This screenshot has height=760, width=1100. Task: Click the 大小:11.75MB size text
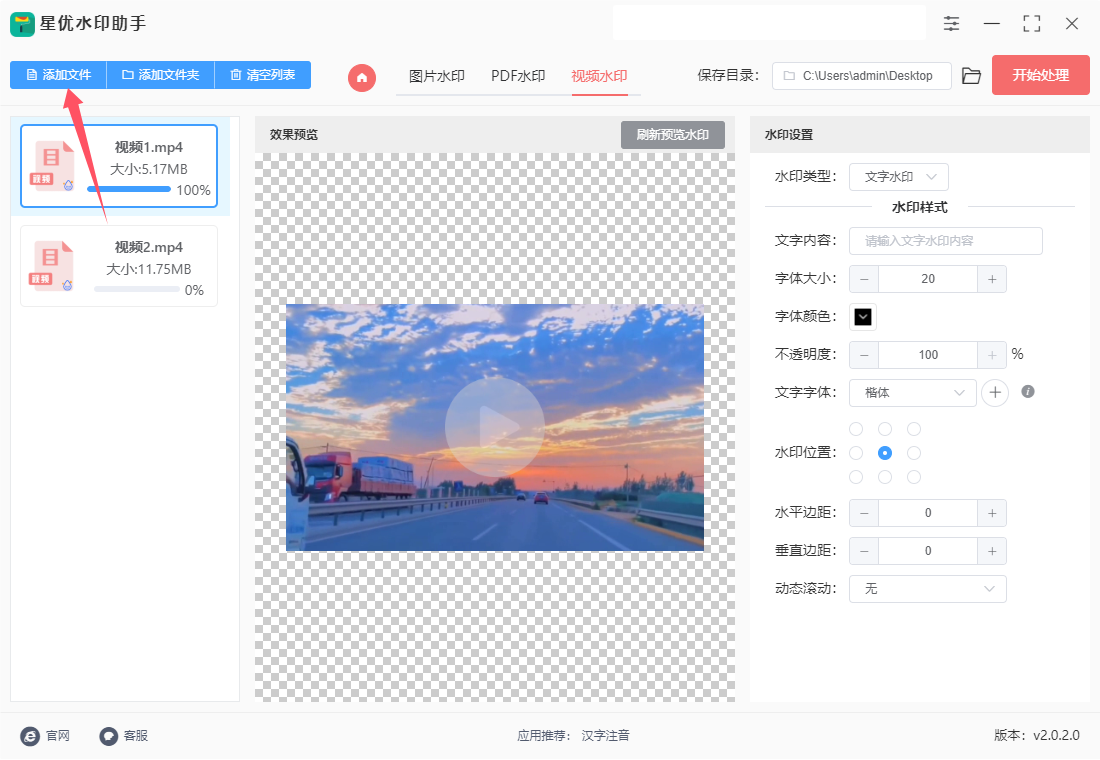point(149,269)
